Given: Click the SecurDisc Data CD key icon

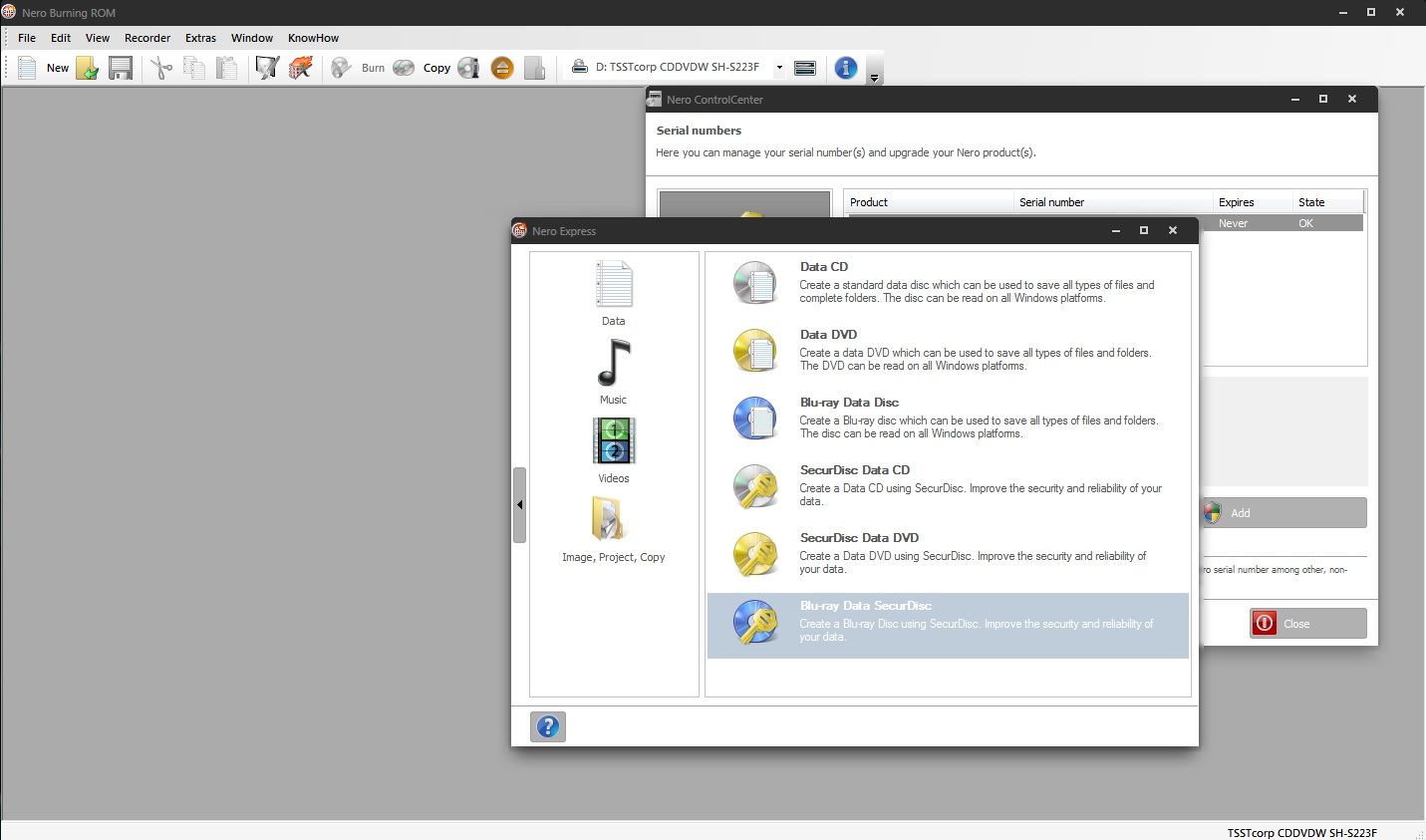Looking at the screenshot, I should click(755, 486).
